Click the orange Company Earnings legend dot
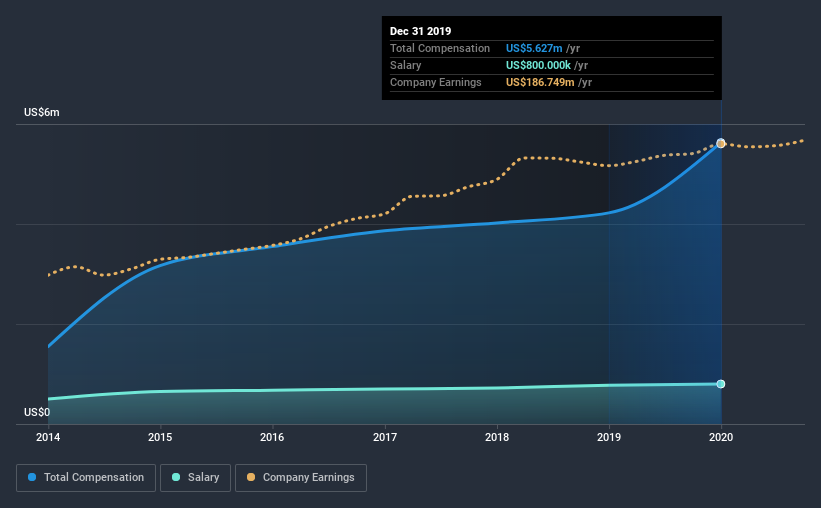821x508 pixels. [251, 477]
